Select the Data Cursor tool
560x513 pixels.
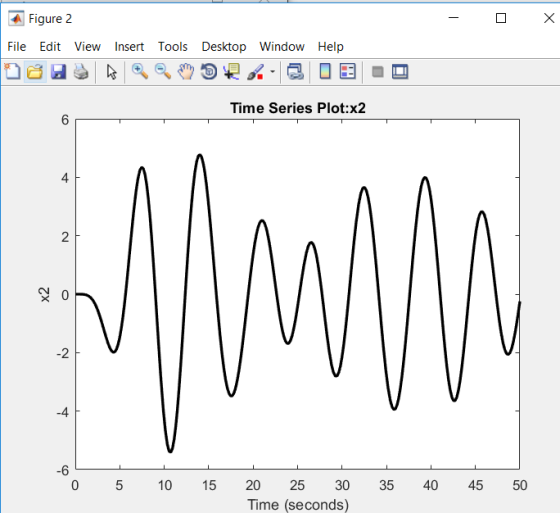tap(231, 71)
